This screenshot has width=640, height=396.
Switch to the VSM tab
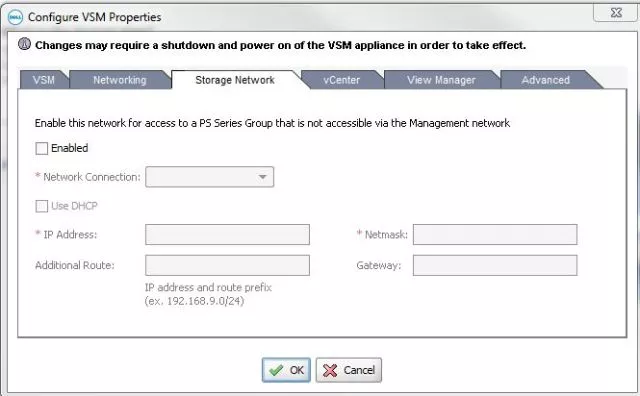[44, 80]
